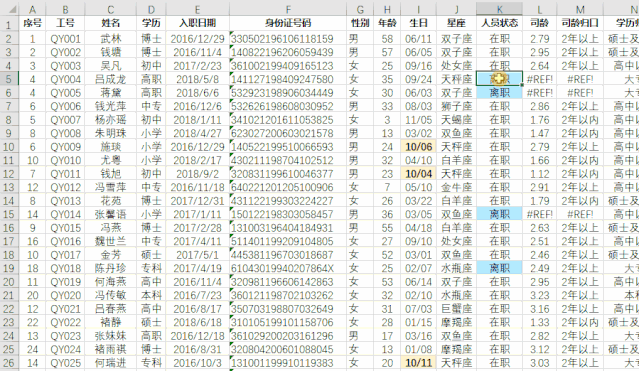Select column header H
639x371 pixels.
(387, 9)
